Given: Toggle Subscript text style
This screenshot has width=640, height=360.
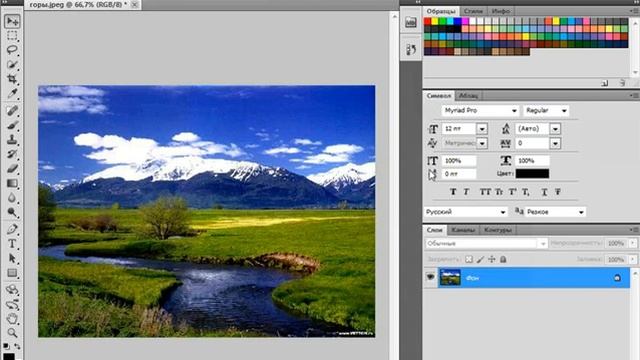Looking at the screenshot, I should 526,191.
